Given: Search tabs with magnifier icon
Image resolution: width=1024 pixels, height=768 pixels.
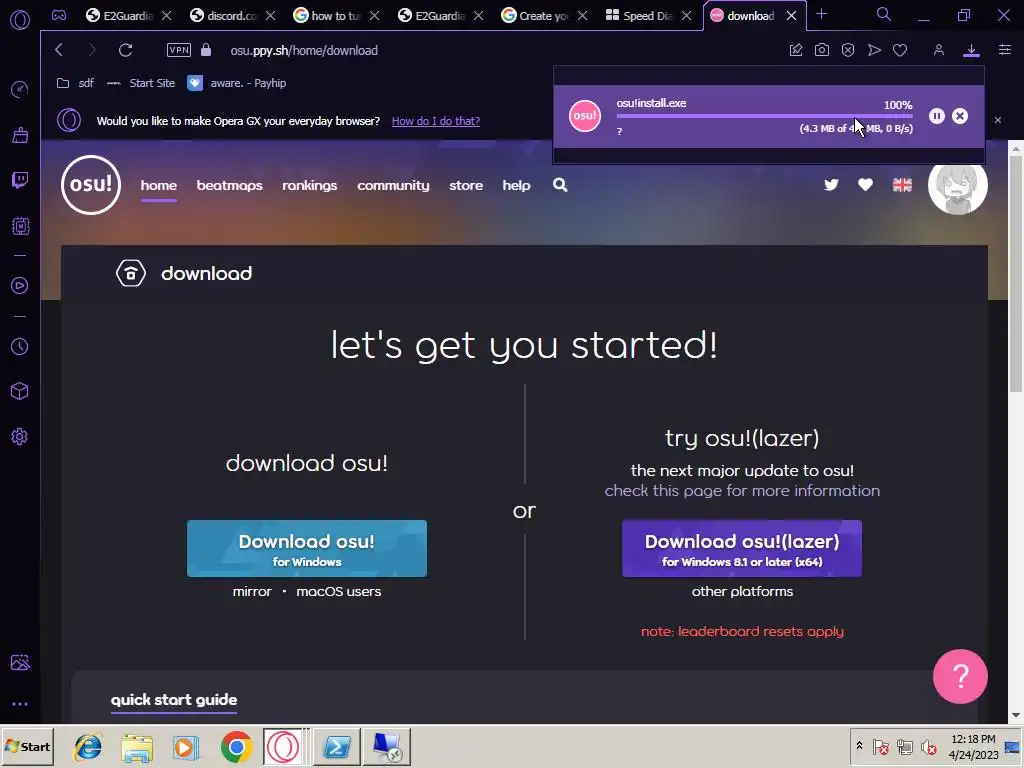Looking at the screenshot, I should 883,14.
